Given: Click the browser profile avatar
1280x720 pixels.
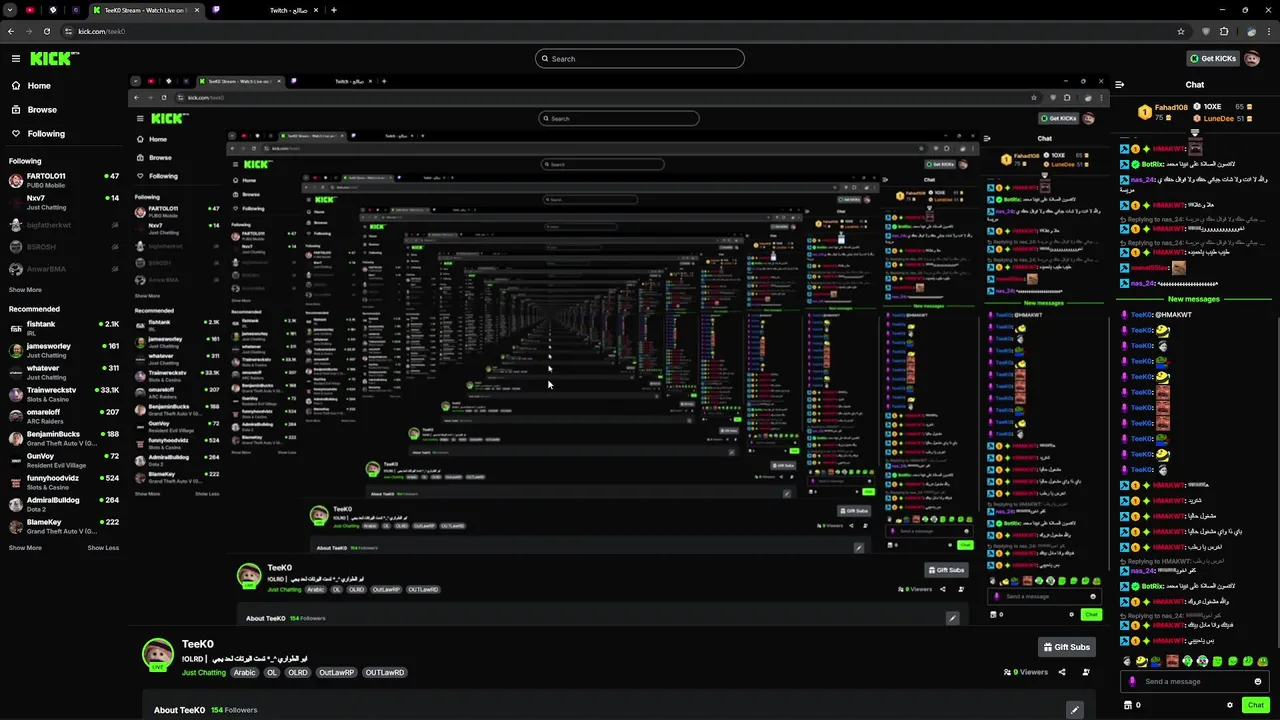Looking at the screenshot, I should coord(1250,31).
